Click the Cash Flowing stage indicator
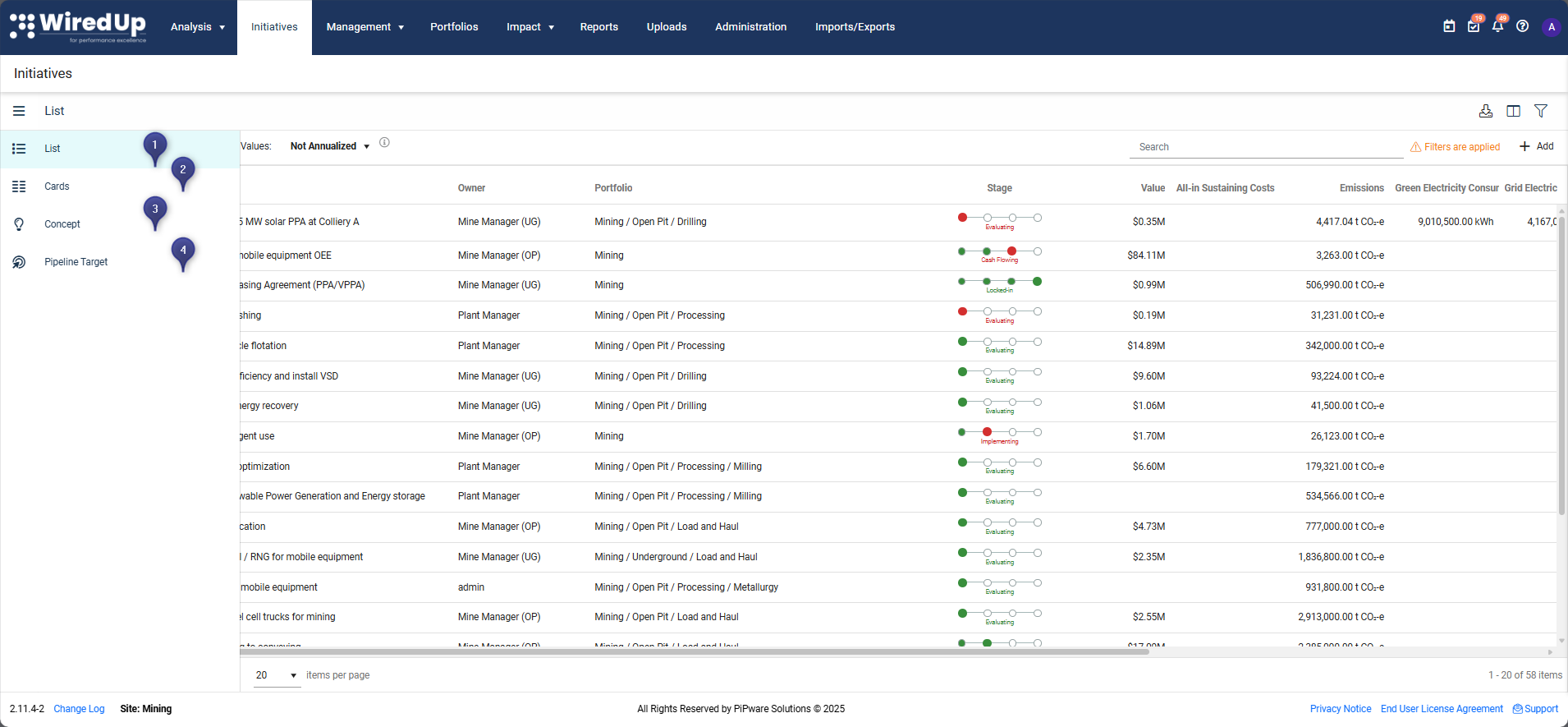The height and width of the screenshot is (727, 1568). pyautogui.click(x=1000, y=255)
